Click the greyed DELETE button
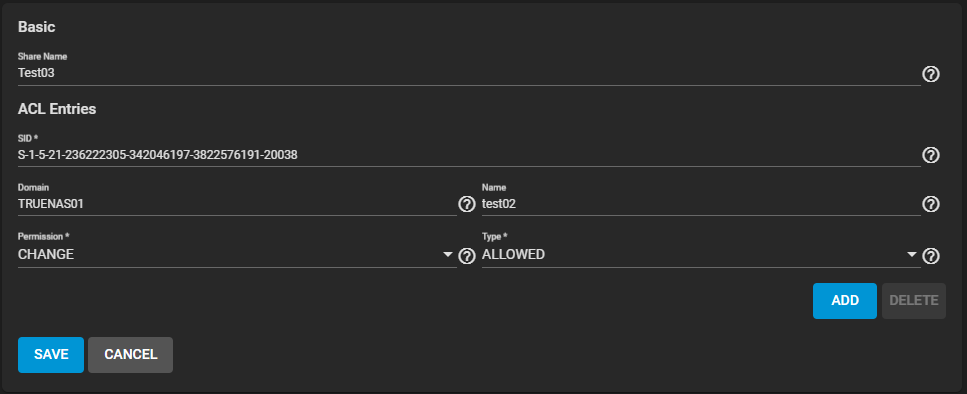This screenshot has height=394, width=967. coord(914,301)
